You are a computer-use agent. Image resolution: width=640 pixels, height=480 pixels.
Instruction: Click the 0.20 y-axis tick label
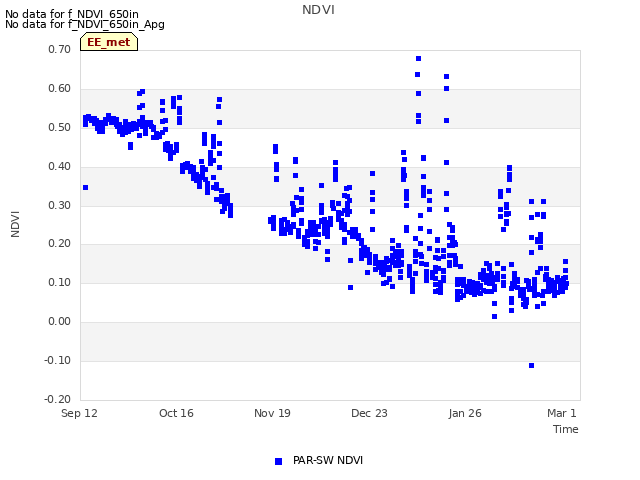point(60,244)
